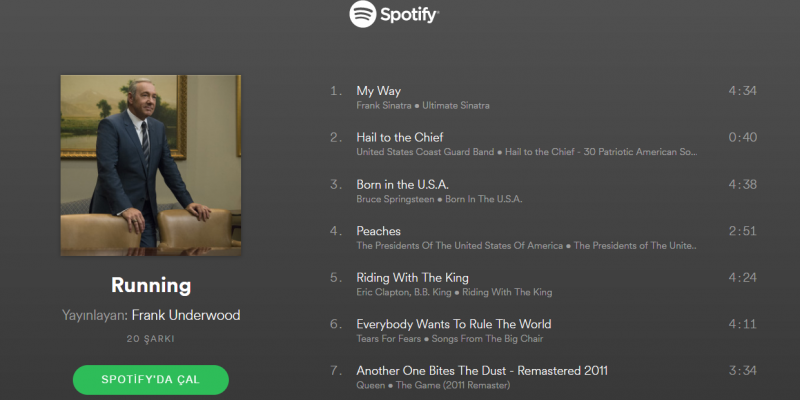Select the Peaches track row
The image size is (800, 400).
point(543,237)
